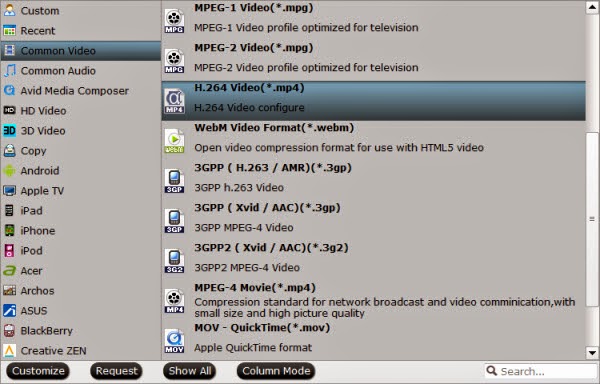
Task: Select WebM Video Format(*.webm) title
Action: (x=274, y=127)
